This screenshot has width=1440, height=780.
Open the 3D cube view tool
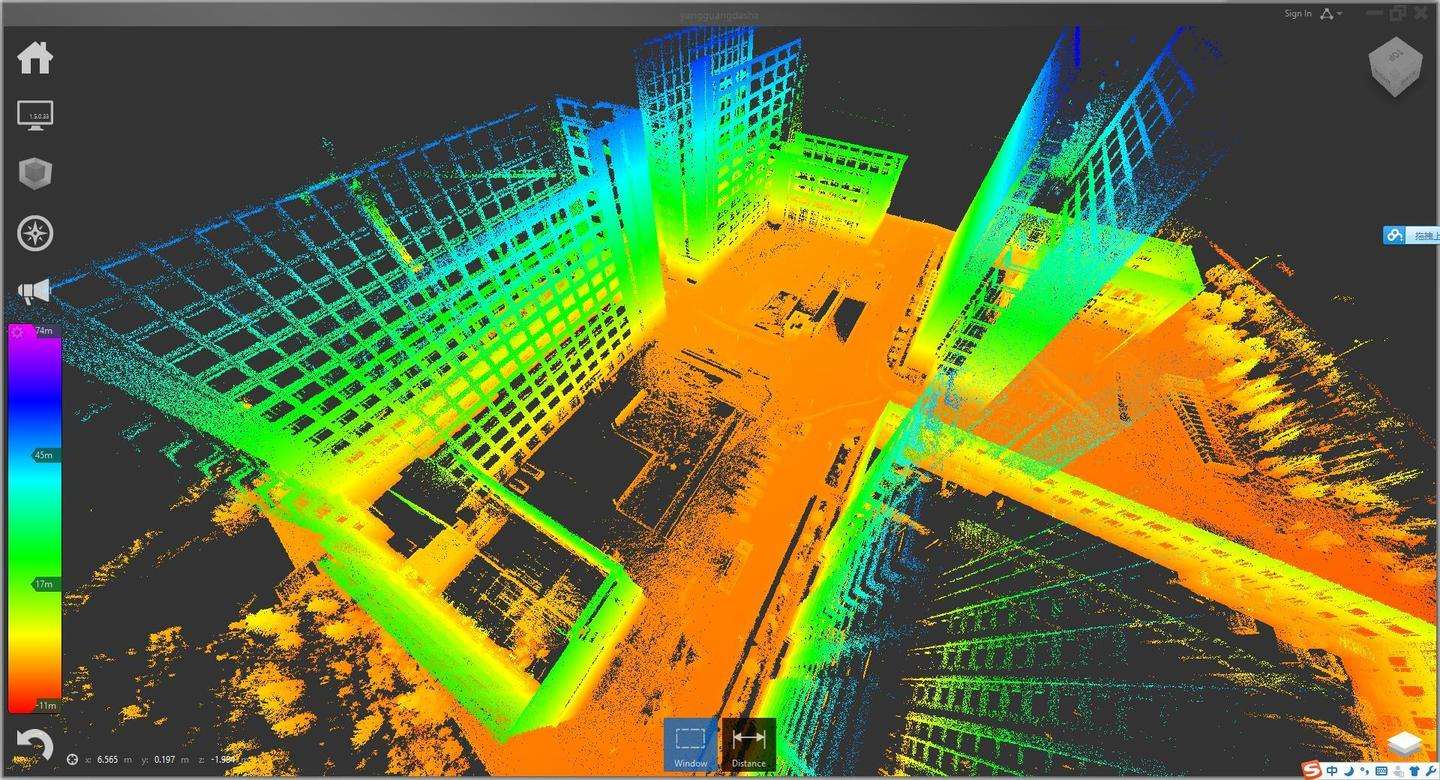pos(35,174)
